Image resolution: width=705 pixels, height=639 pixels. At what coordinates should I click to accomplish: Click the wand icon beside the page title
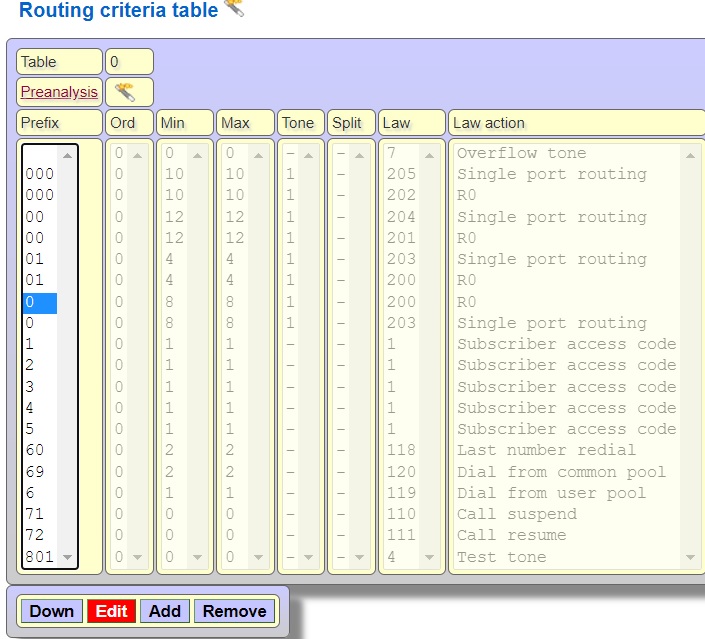pos(234,9)
